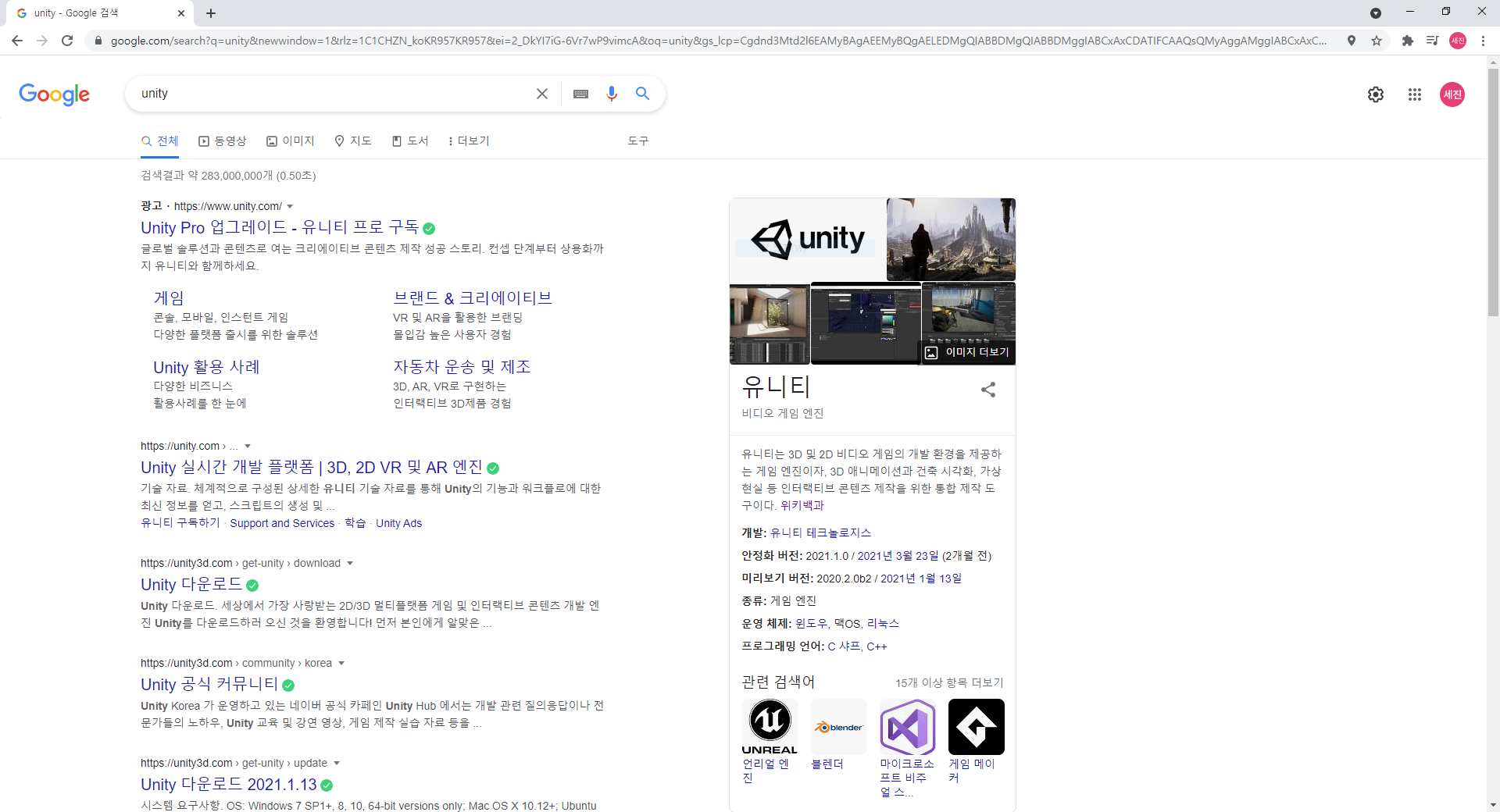Screen dimensions: 1500x812
Task: Open Unity 실시간 개발 플랫폼 result
Action: click(312, 468)
